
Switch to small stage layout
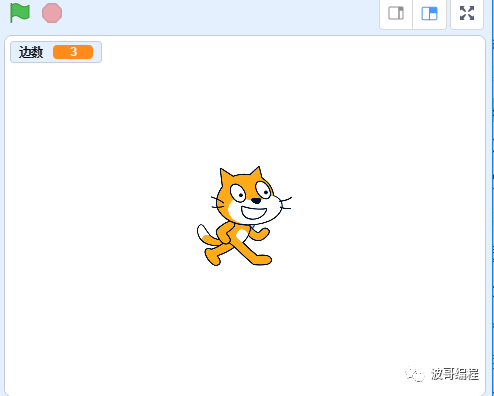tap(396, 14)
